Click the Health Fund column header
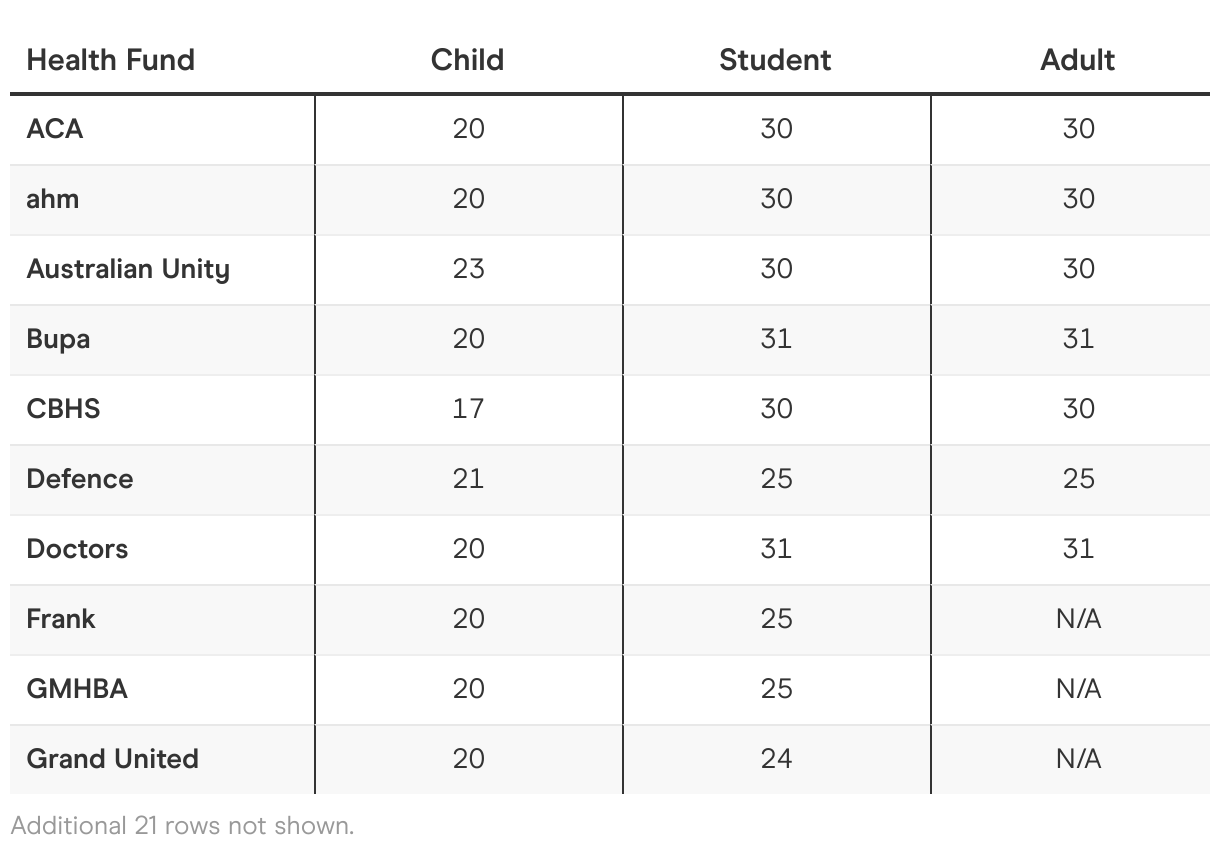The width and height of the screenshot is (1220, 850). pyautogui.click(x=110, y=60)
